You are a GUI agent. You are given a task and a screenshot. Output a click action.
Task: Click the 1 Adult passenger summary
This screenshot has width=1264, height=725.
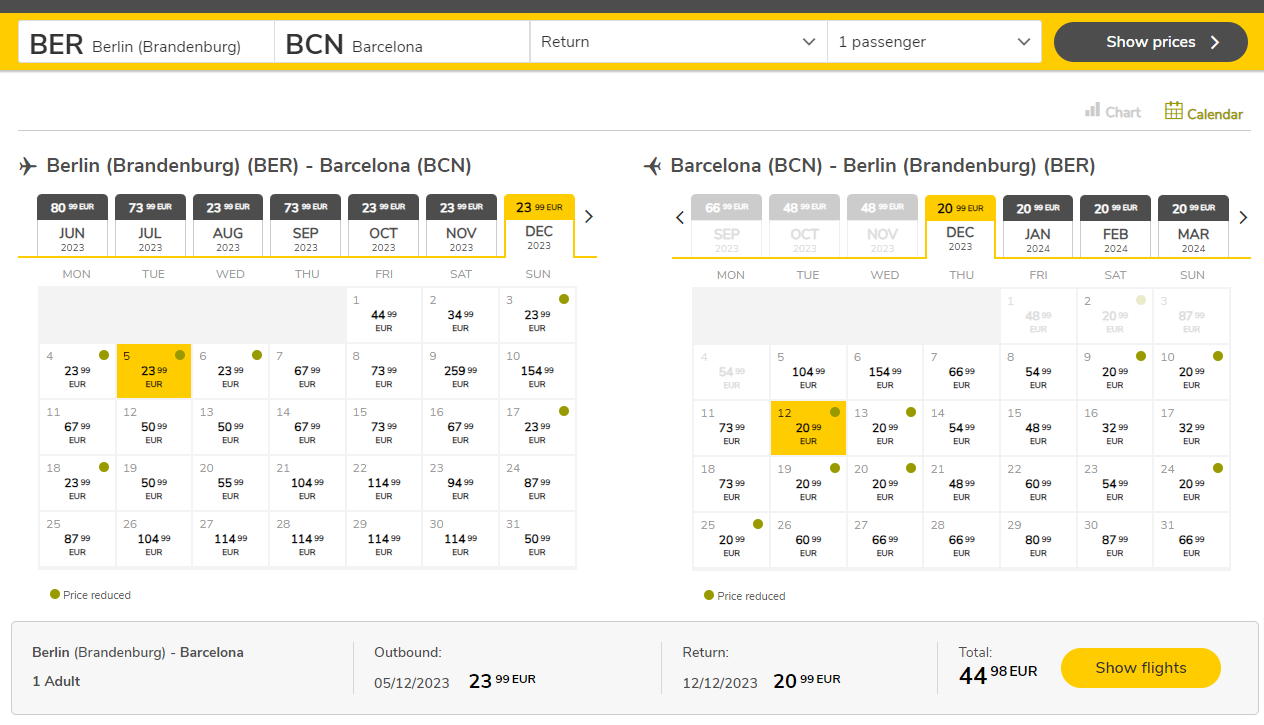[56, 681]
